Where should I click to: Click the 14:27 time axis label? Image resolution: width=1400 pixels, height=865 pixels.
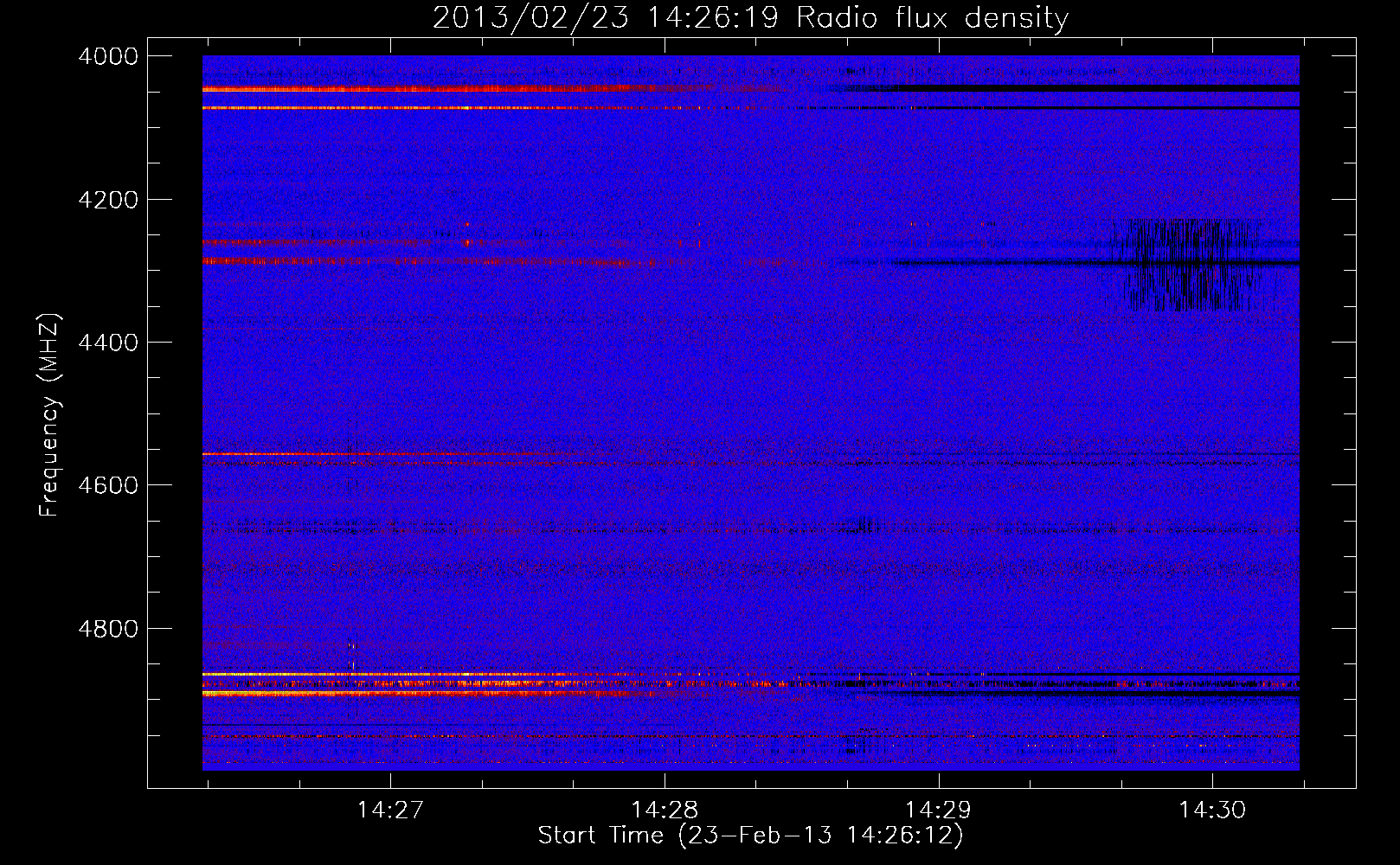point(390,811)
